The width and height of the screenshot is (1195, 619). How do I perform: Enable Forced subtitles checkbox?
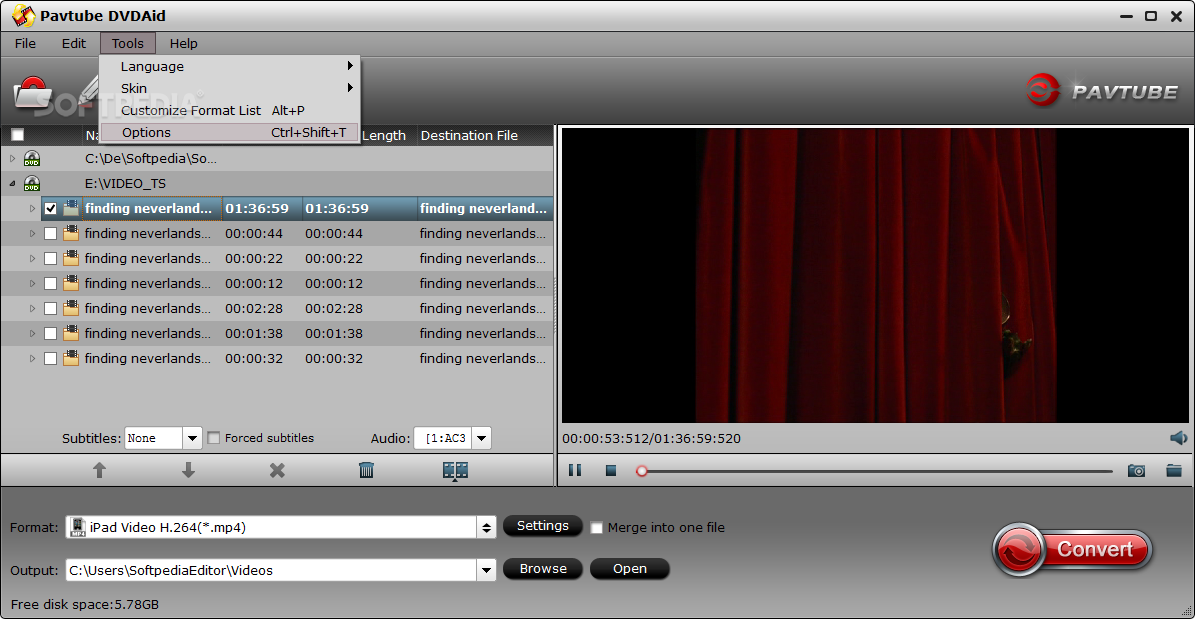click(x=214, y=438)
